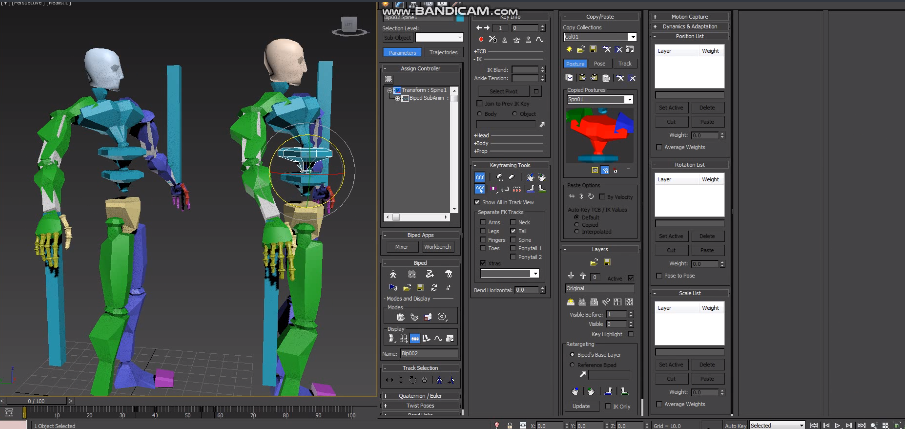Select the Posture tab in Copy/Paste
This screenshot has width=905, height=429.
pyautogui.click(x=575, y=64)
